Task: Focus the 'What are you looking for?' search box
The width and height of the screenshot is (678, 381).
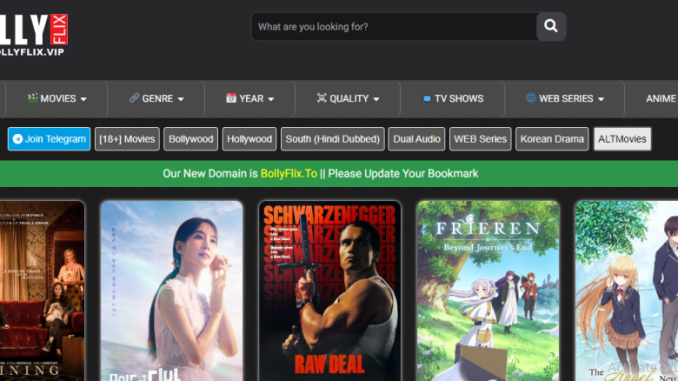Action: point(394,26)
